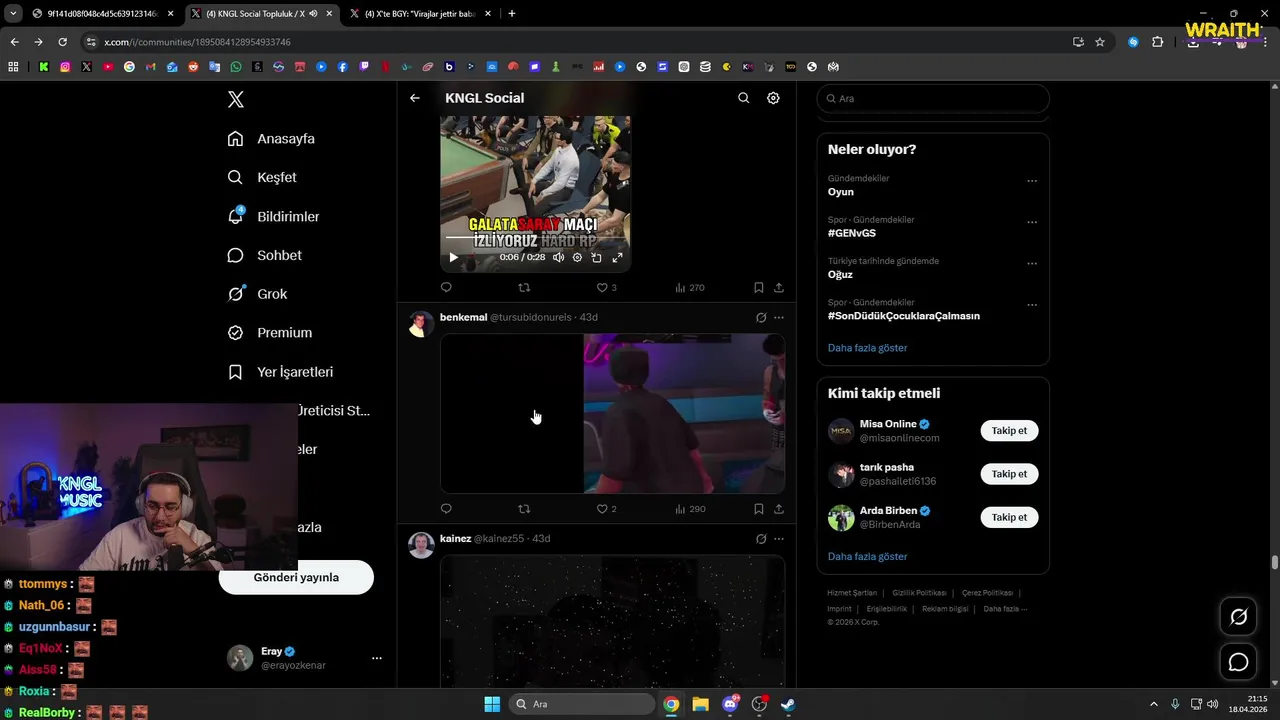The image size is (1280, 720).
Task: Click the Ara search field on X
Action: [x=933, y=98]
